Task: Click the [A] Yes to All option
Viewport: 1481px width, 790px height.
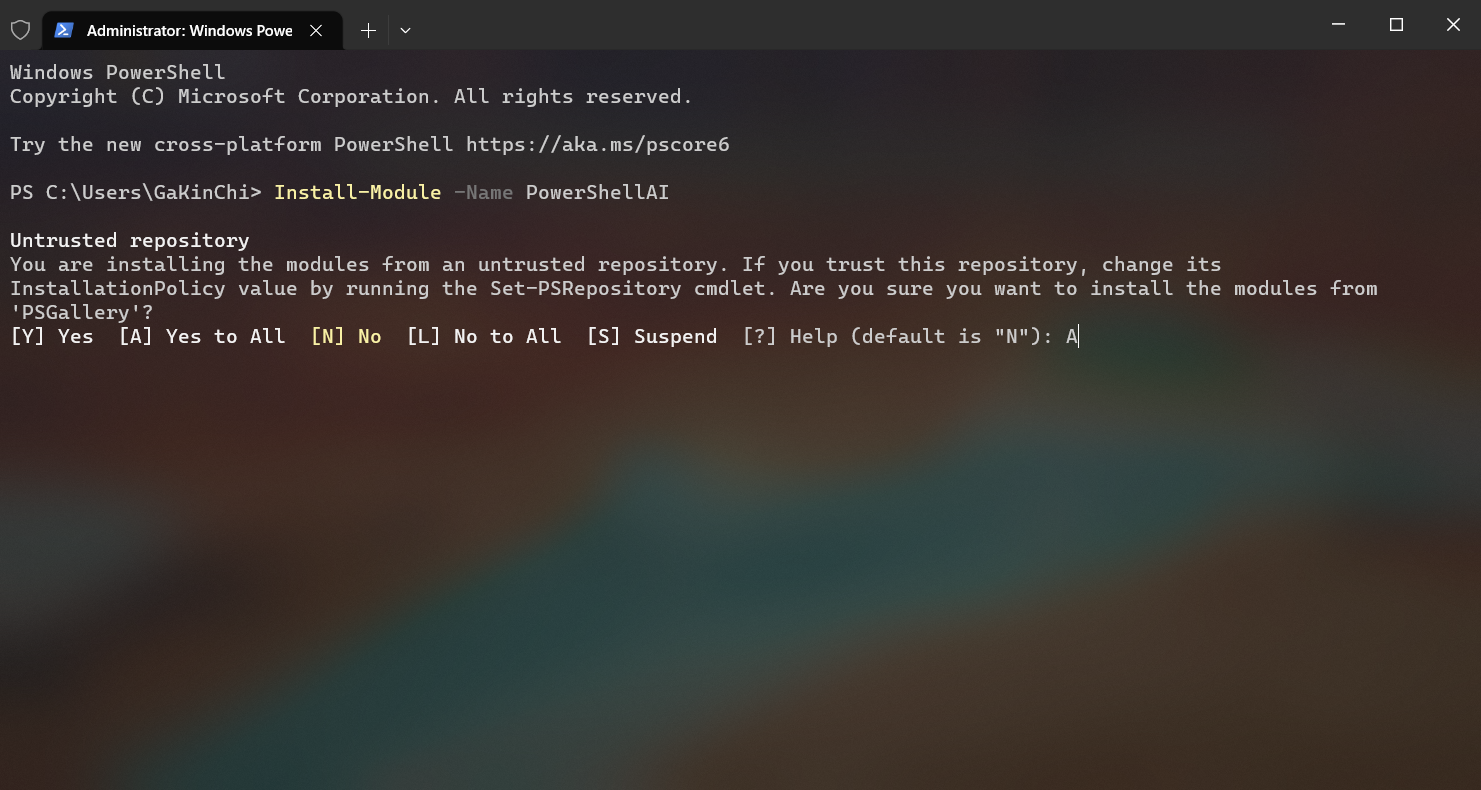Action: [x=202, y=336]
